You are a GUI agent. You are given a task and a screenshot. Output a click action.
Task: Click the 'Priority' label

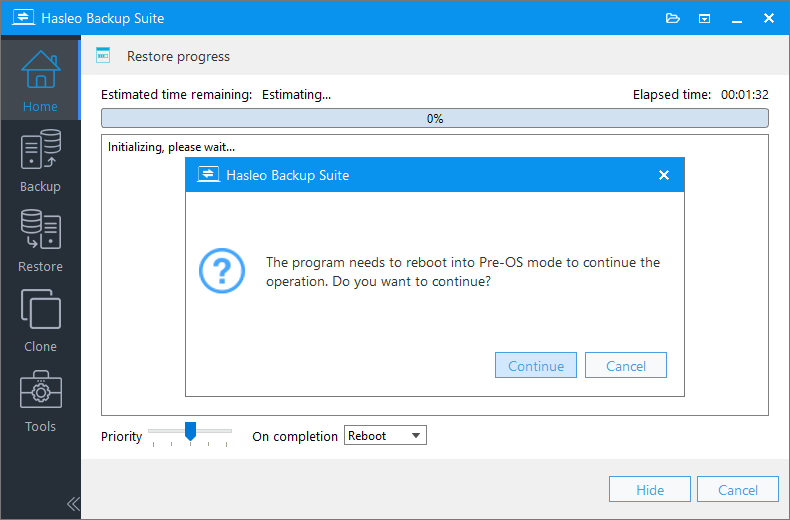pos(121,436)
